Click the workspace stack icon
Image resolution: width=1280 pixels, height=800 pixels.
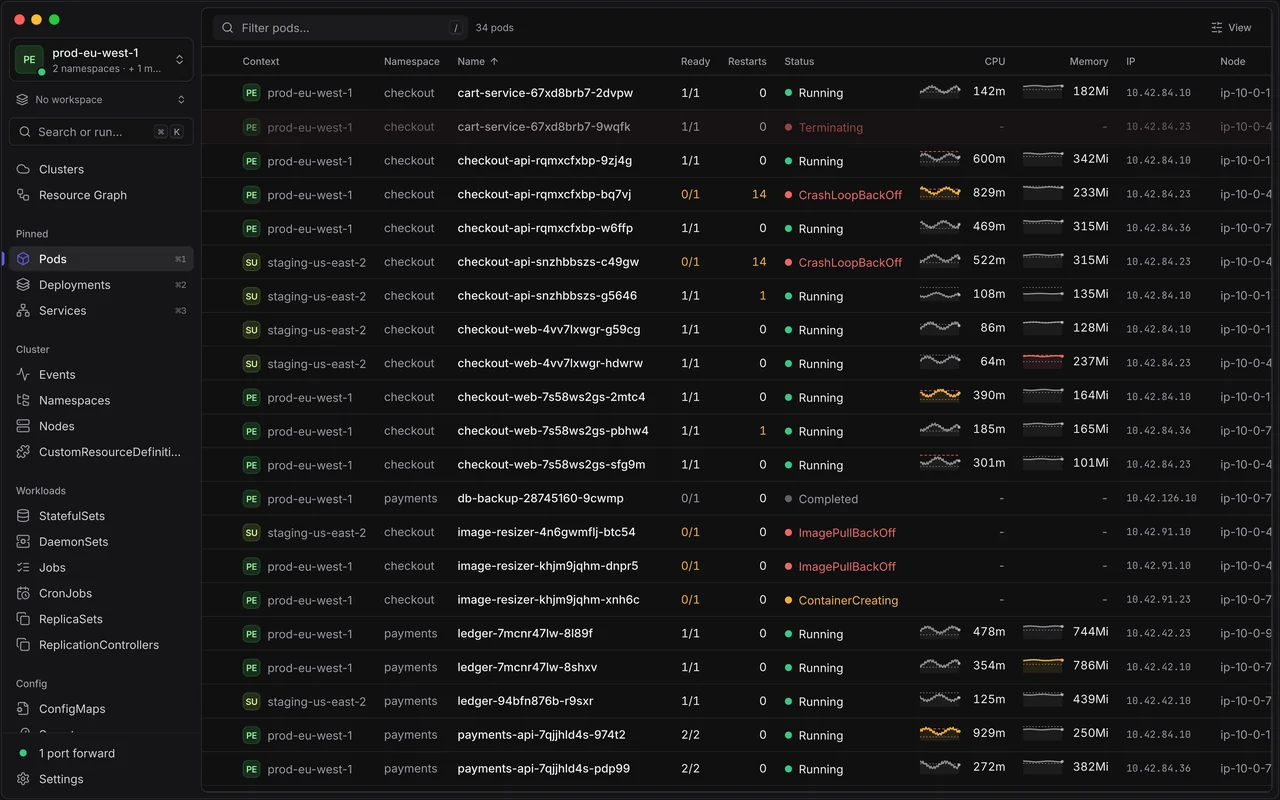point(22,100)
